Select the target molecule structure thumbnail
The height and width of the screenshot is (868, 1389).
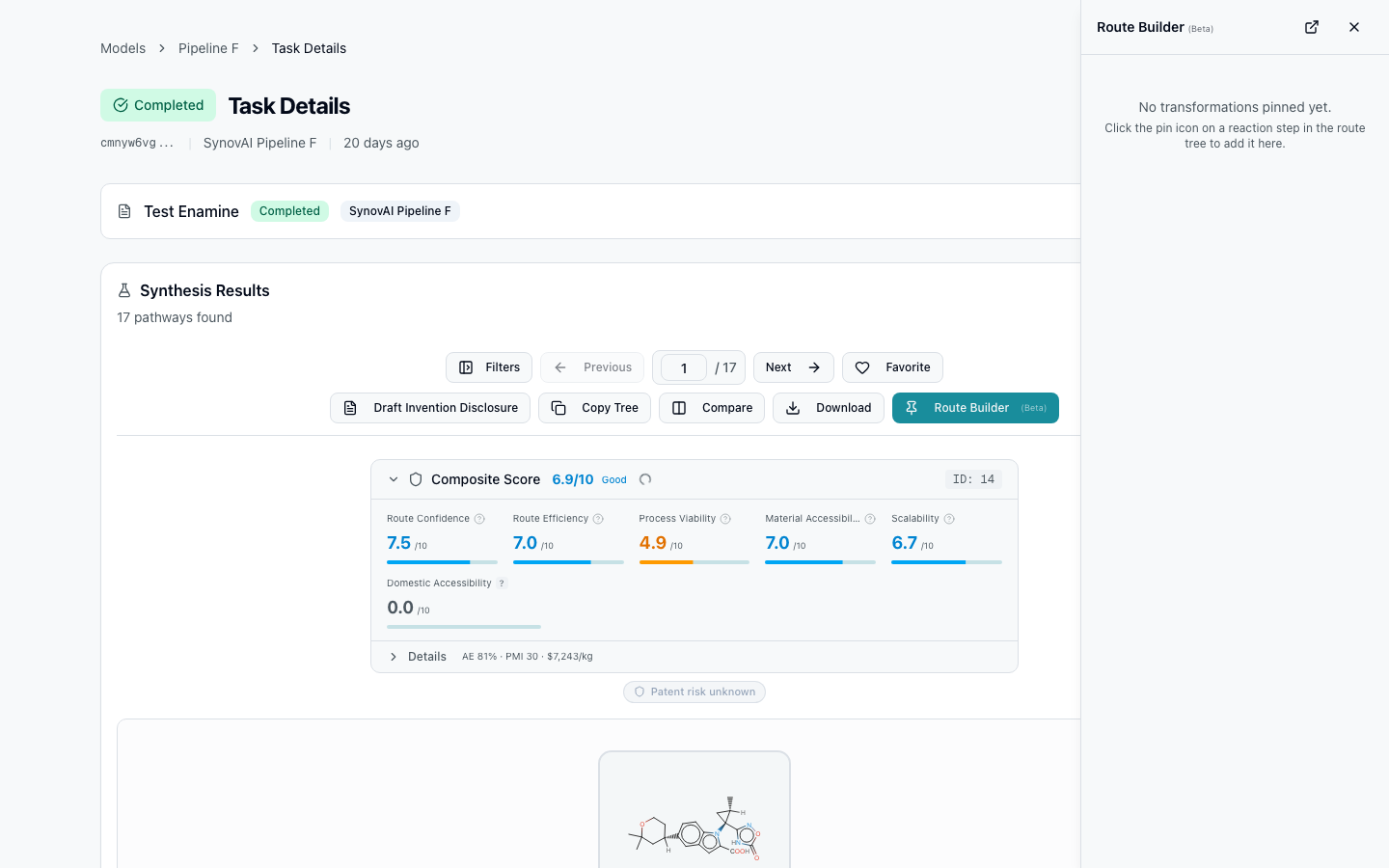point(694,810)
